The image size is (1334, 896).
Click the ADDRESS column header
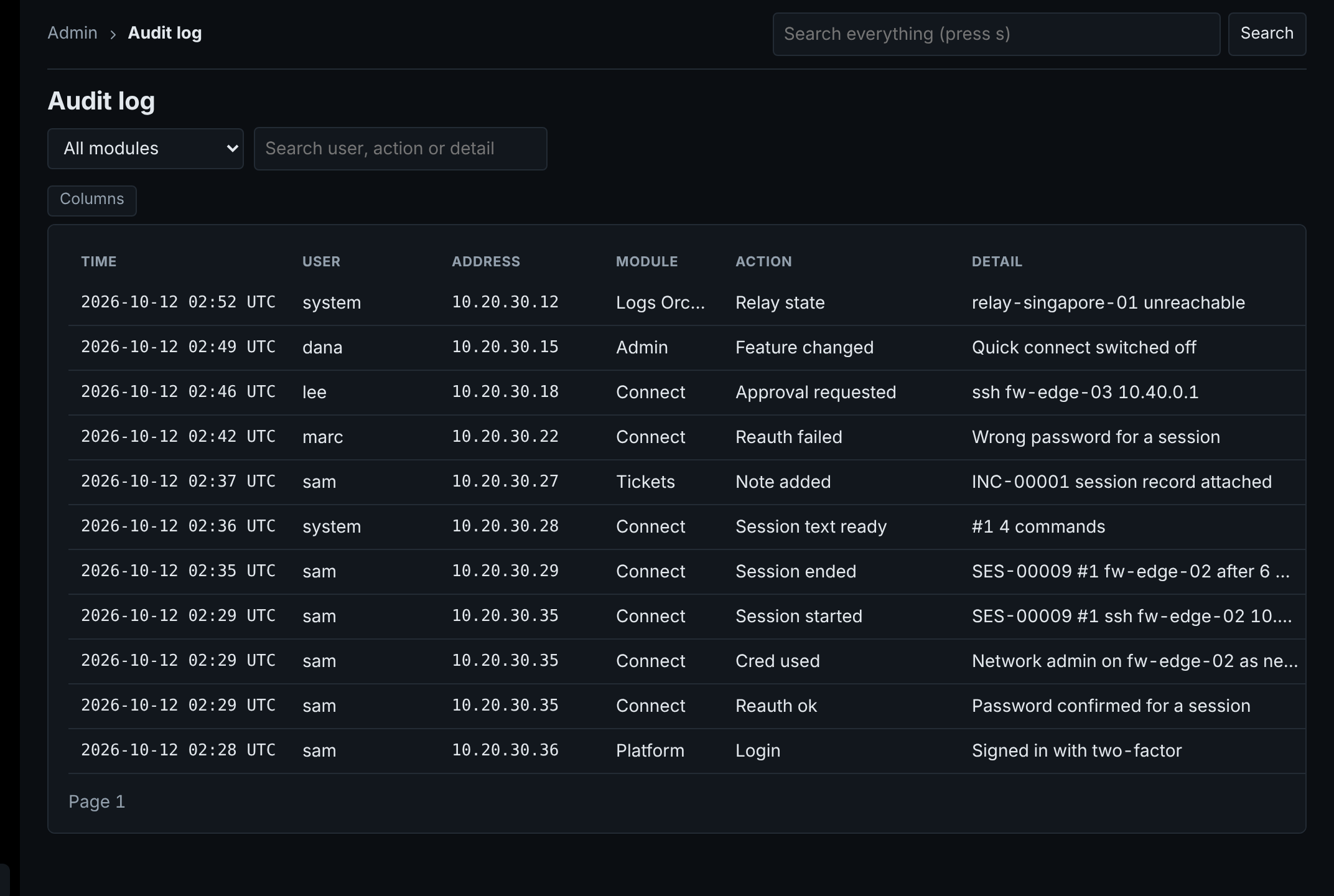pos(486,261)
